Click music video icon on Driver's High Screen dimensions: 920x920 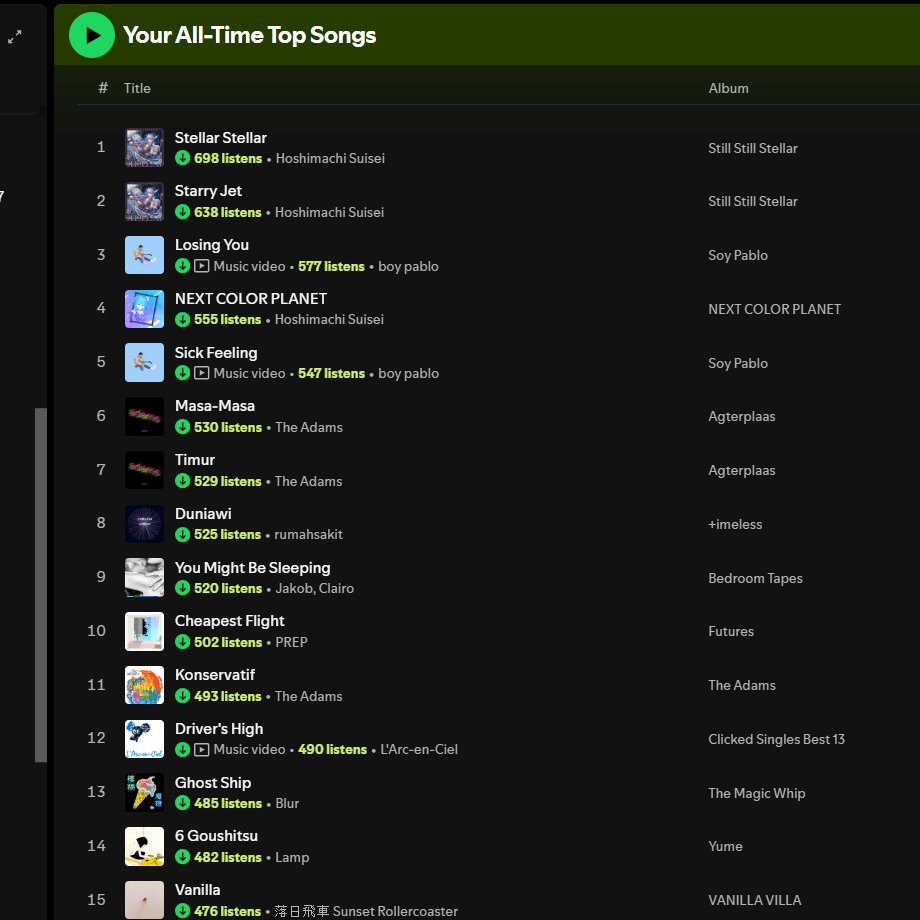(201, 749)
